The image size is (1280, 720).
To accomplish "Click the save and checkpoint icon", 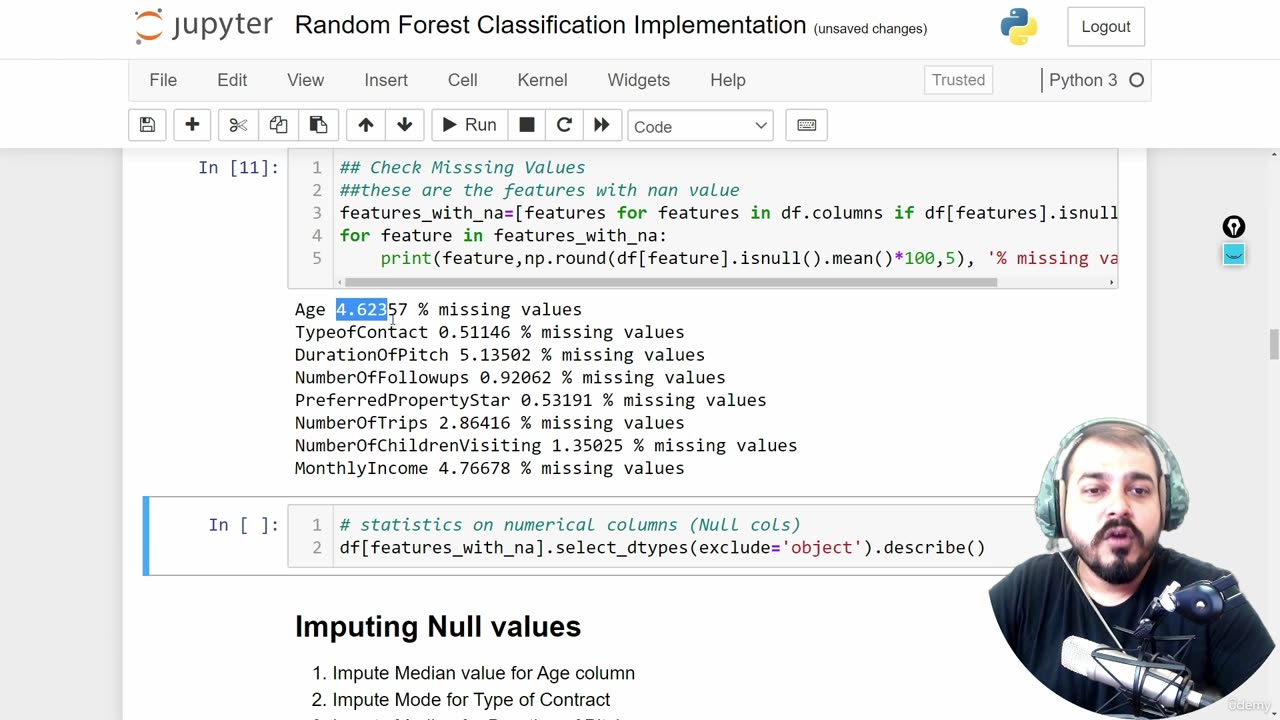I will click(x=147, y=125).
